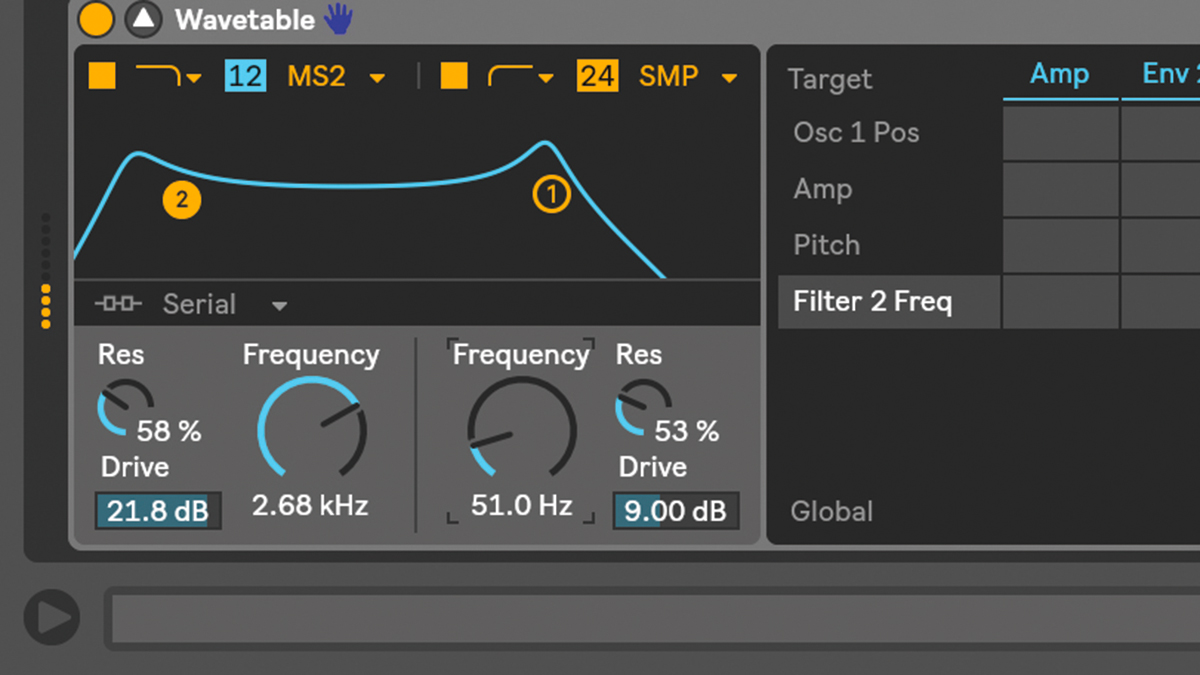Click the serial routing icon beside Serial
The image size is (1200, 675).
point(120,304)
